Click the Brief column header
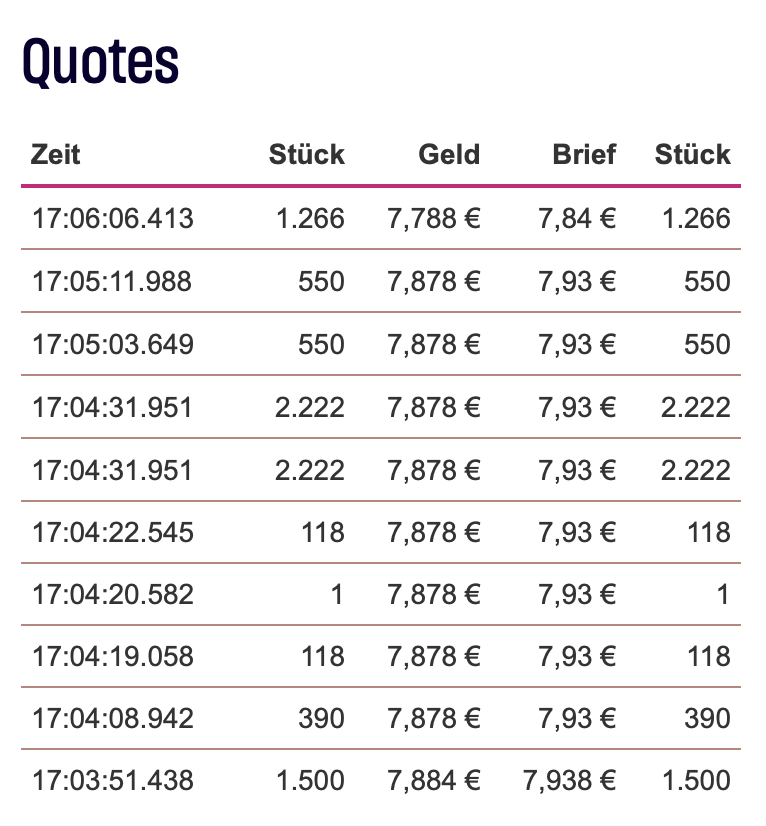Screen dimensions: 766x826 click(x=584, y=155)
